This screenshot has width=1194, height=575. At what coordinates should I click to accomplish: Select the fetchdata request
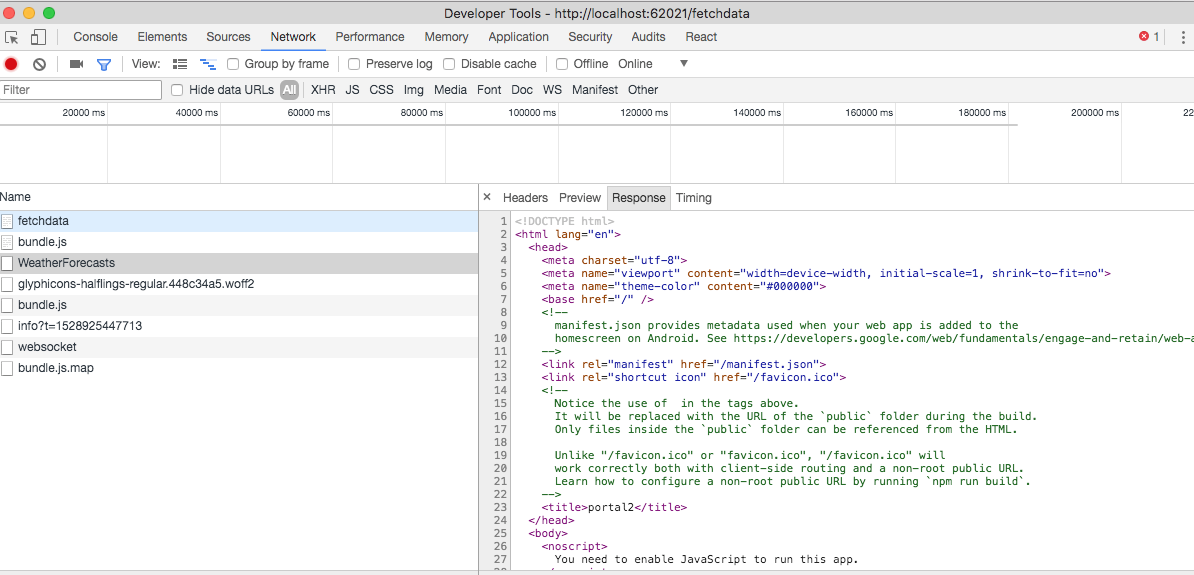click(238, 221)
